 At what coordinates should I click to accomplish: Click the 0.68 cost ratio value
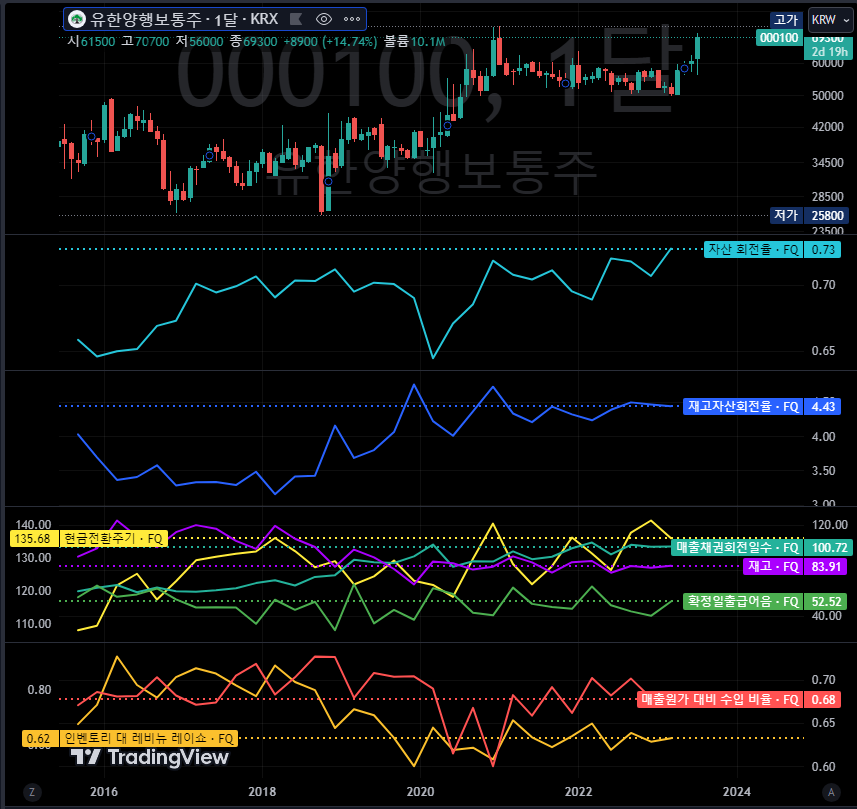pos(823,700)
